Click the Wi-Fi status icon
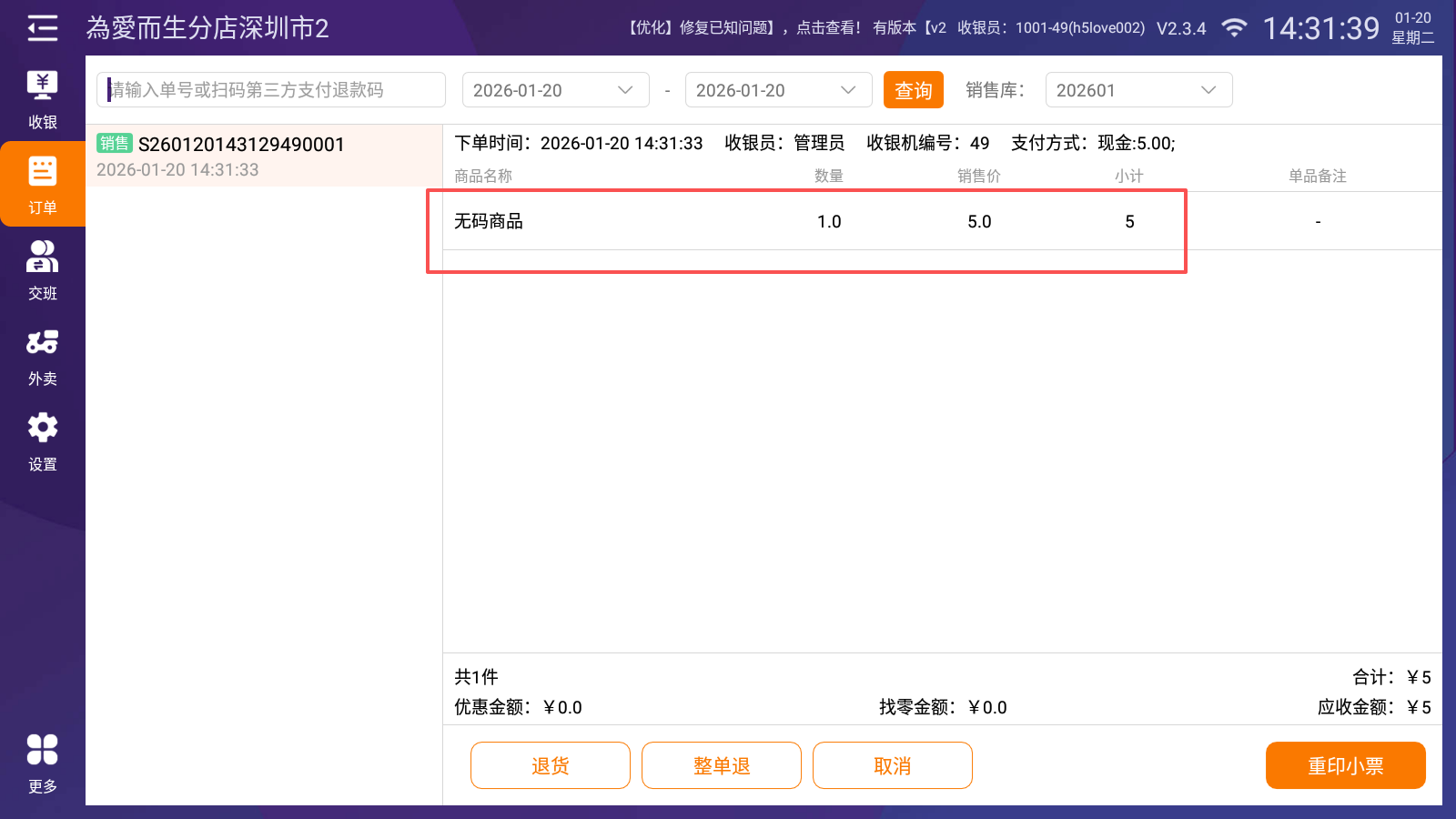Image resolution: width=1456 pixels, height=819 pixels. tap(1233, 28)
